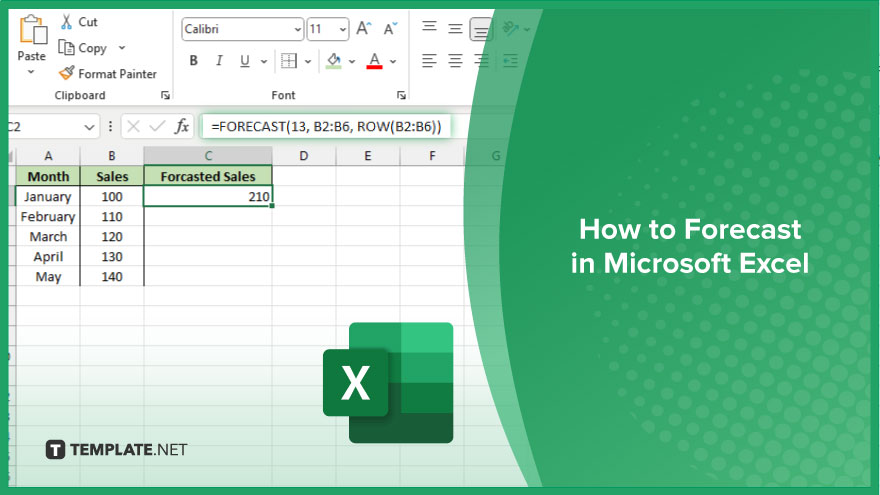Select Bottom Align icon
Image resolution: width=880 pixels, height=495 pixels.
(481, 29)
